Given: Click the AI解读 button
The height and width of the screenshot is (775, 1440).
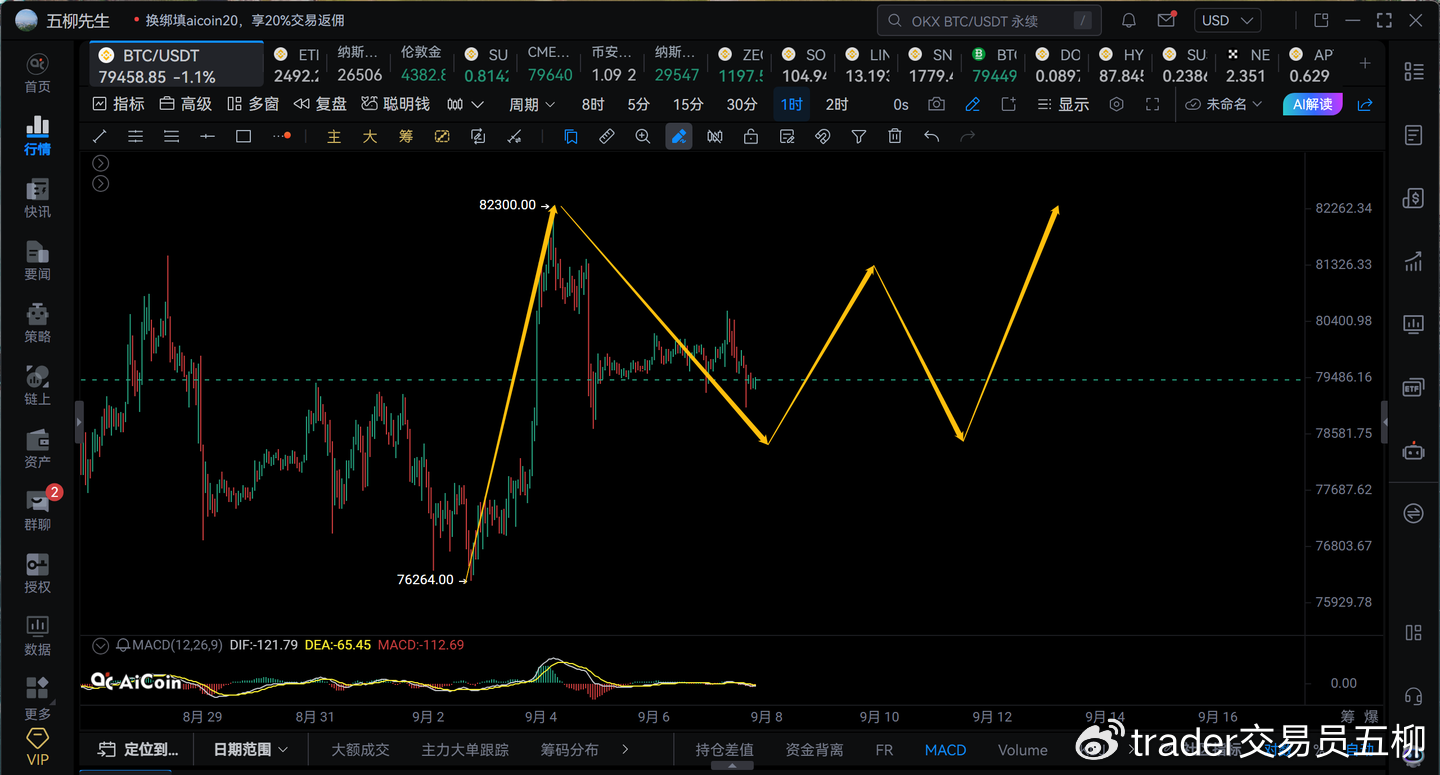Looking at the screenshot, I should (1312, 104).
